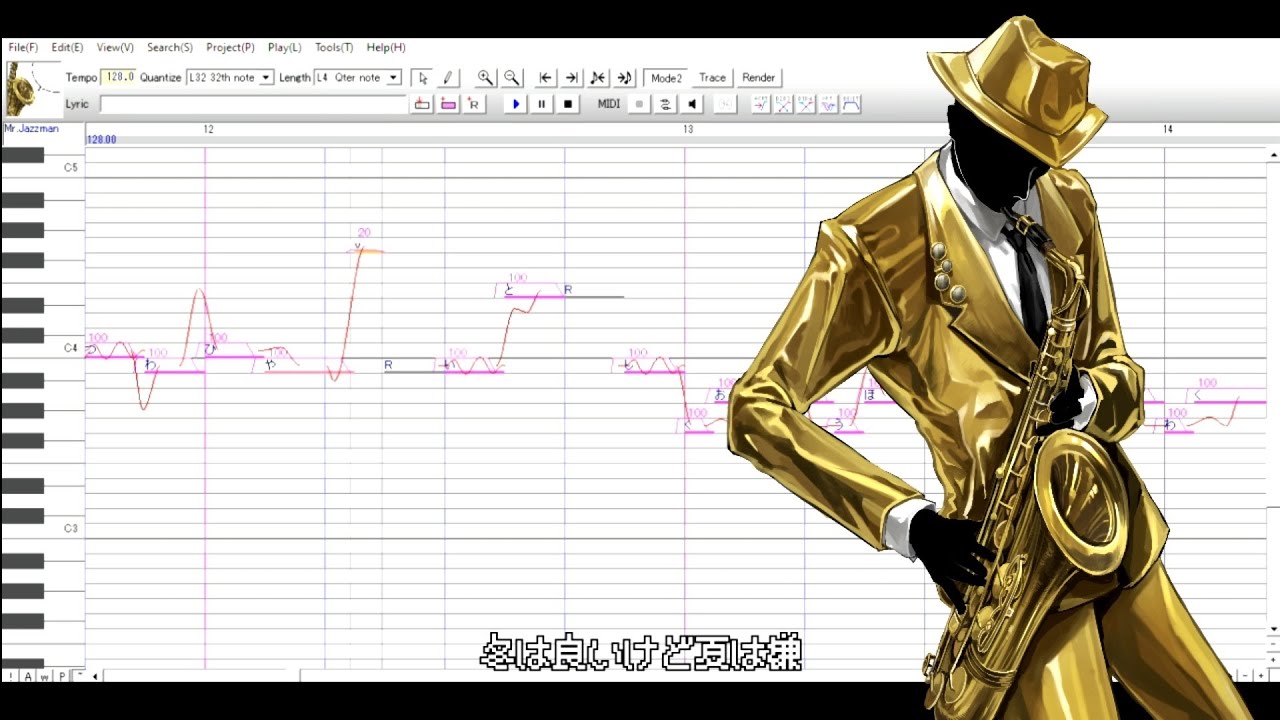Click the vertical scrollbar up arrow
This screenshot has height=720, width=1280.
coord(1273,155)
